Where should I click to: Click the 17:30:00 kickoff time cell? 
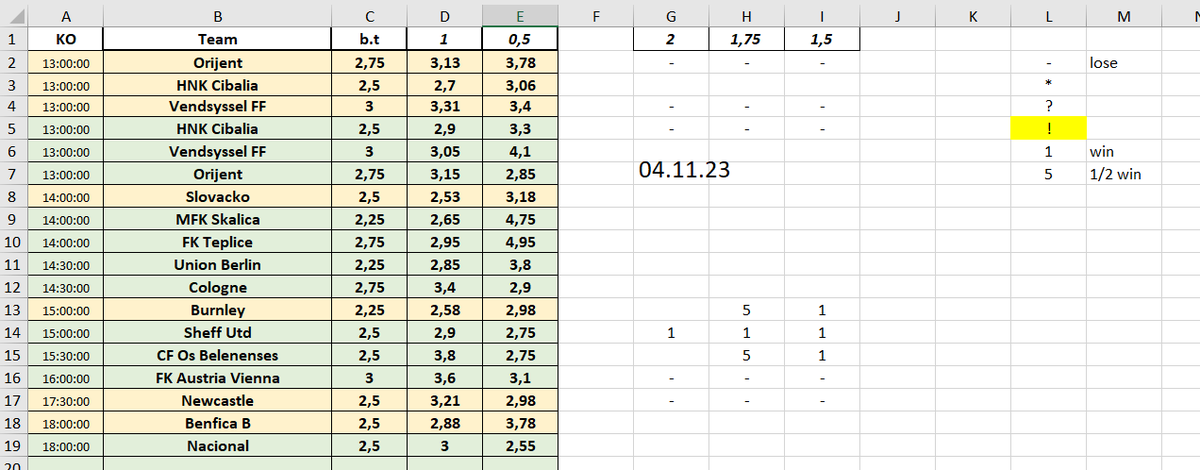pyautogui.click(x=66, y=400)
